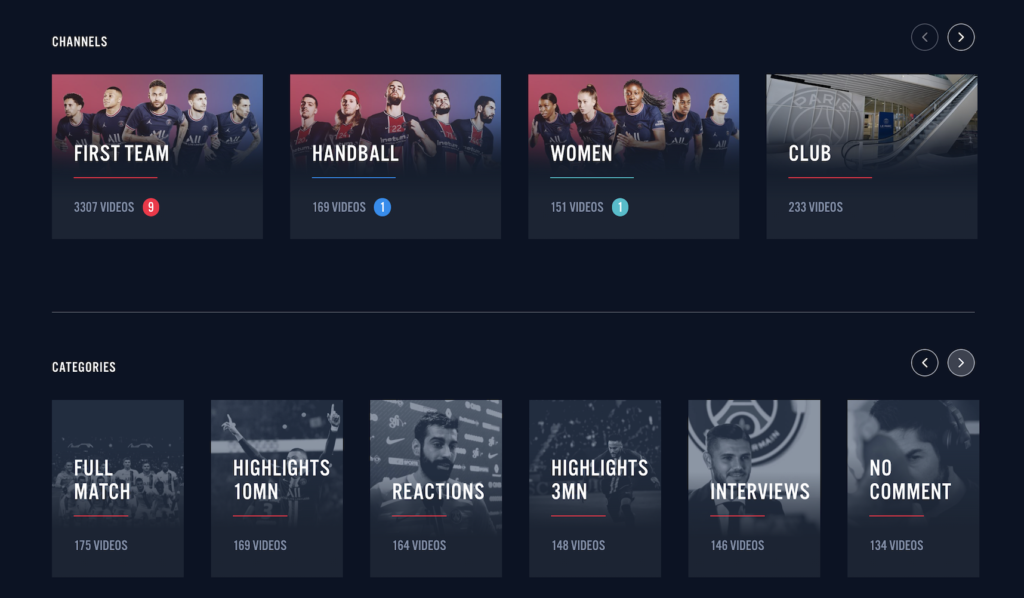The height and width of the screenshot is (598, 1024).
Task: Click the Channels previous arrow icon
Action: [924, 37]
